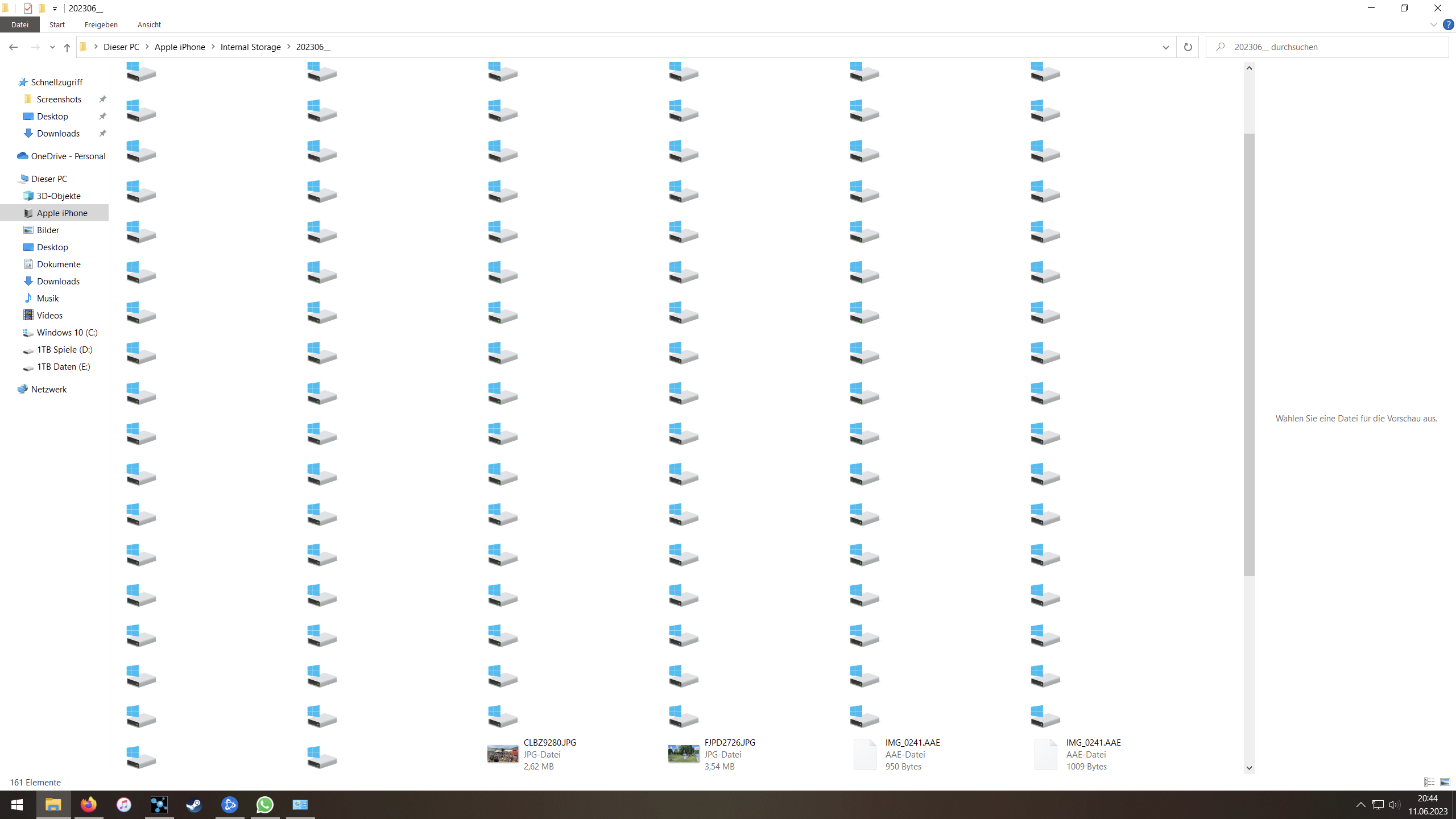Click the vertical scrollbar down arrow
The height and width of the screenshot is (819, 1456).
click(x=1249, y=768)
